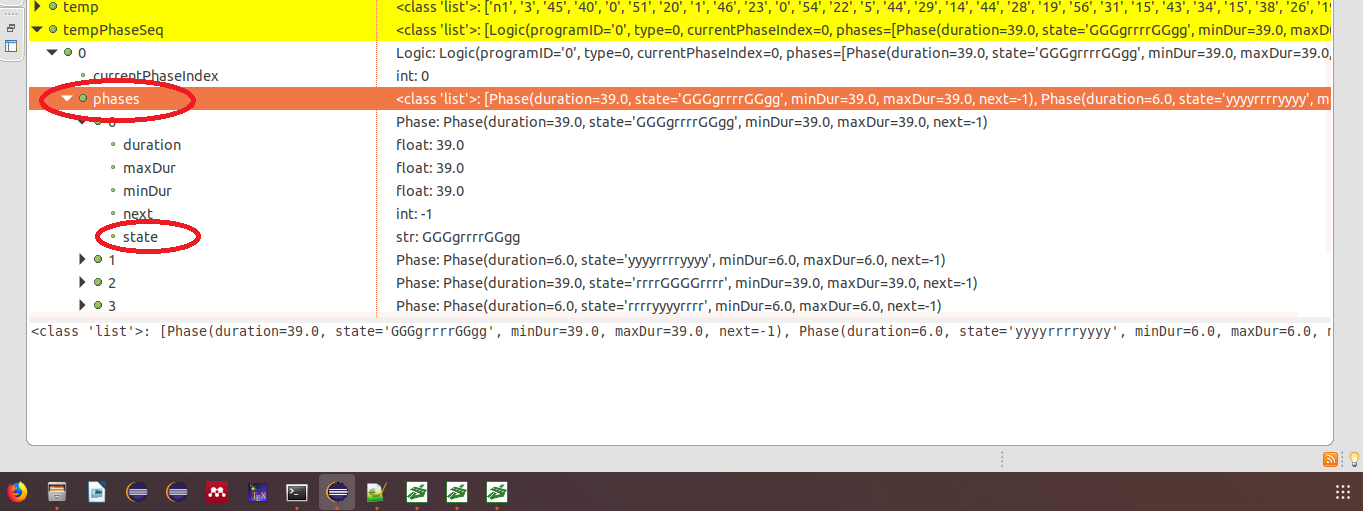
Task: Expand phase element 2
Action: coord(83,283)
